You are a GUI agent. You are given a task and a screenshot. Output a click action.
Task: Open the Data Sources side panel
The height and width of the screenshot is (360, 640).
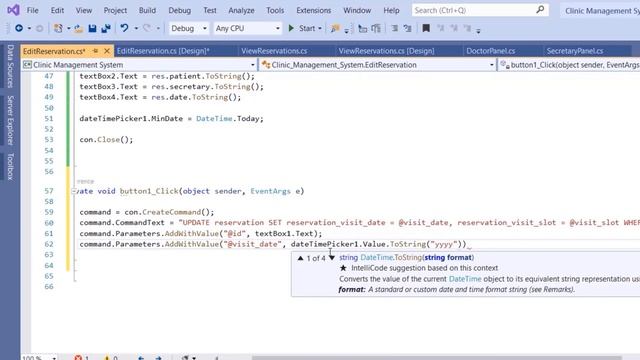pos(10,66)
